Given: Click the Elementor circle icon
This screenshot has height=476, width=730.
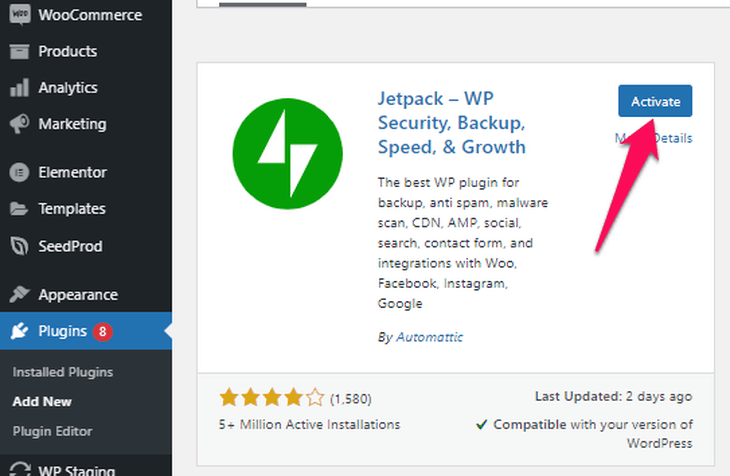Looking at the screenshot, I should tap(18, 172).
